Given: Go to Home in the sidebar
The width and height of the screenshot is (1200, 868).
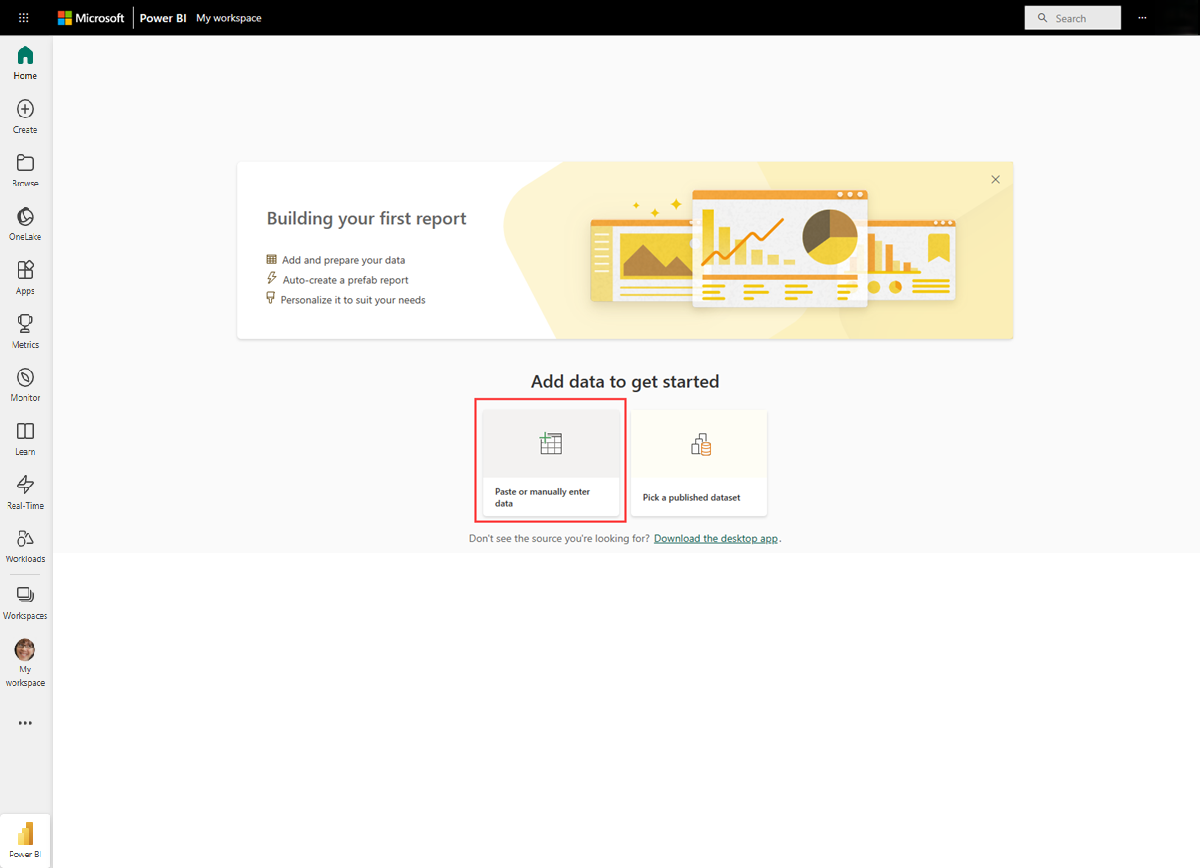Looking at the screenshot, I should 25,62.
